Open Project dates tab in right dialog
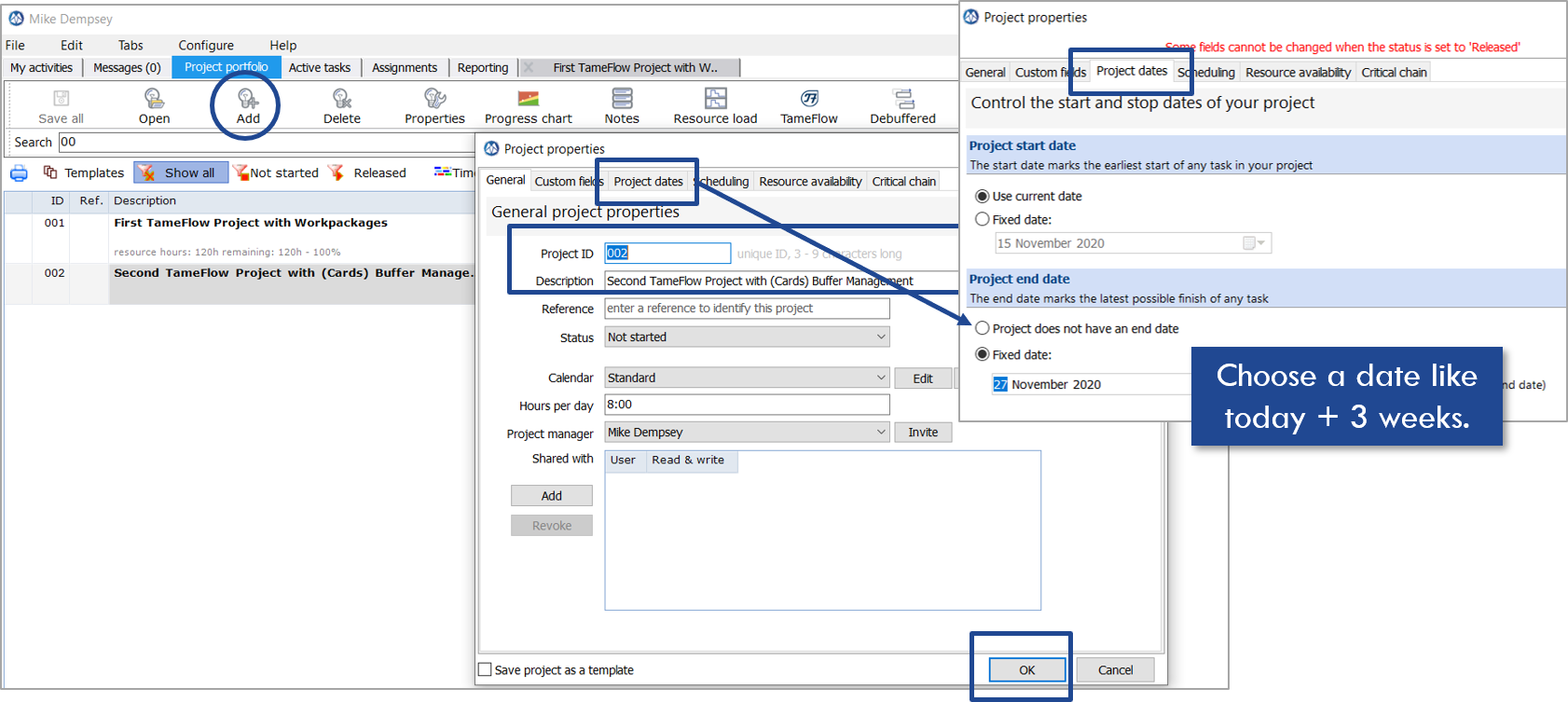 pos(1132,71)
